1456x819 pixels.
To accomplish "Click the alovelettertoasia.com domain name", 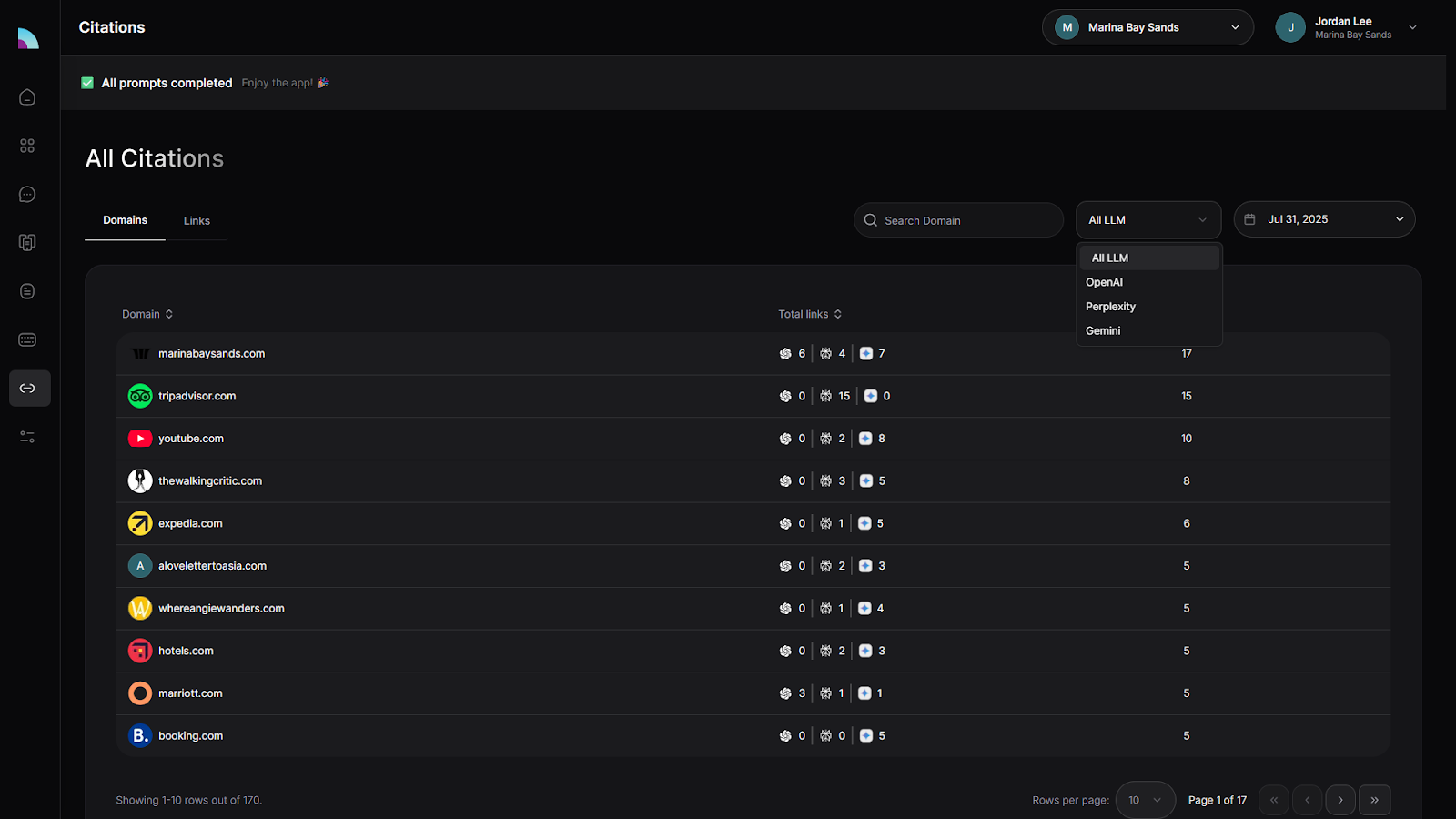I will [212, 566].
